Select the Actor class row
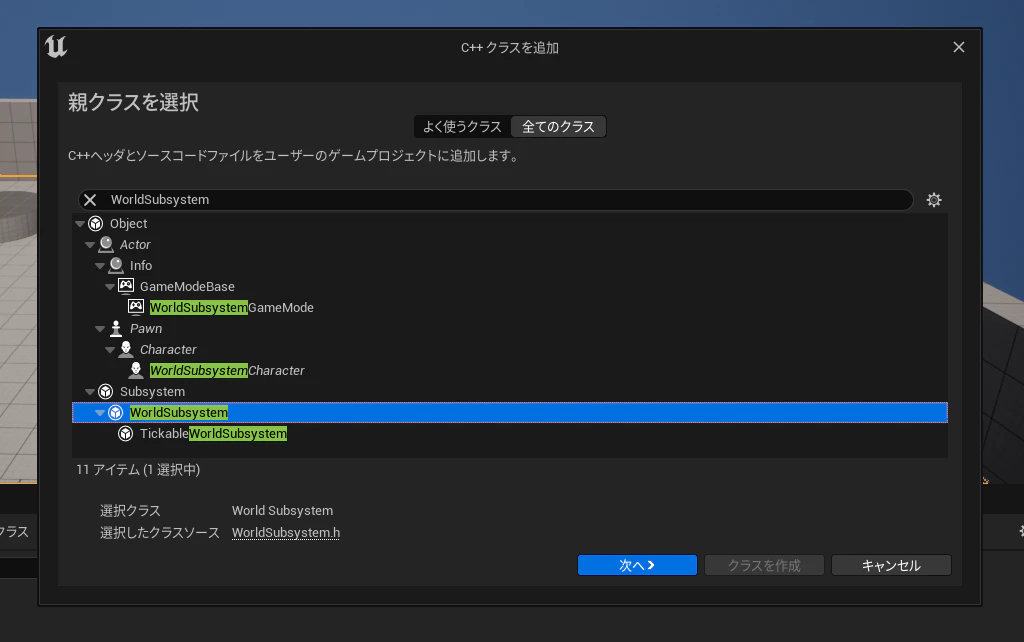Image resolution: width=1024 pixels, height=642 pixels. pyautogui.click(x=509, y=244)
